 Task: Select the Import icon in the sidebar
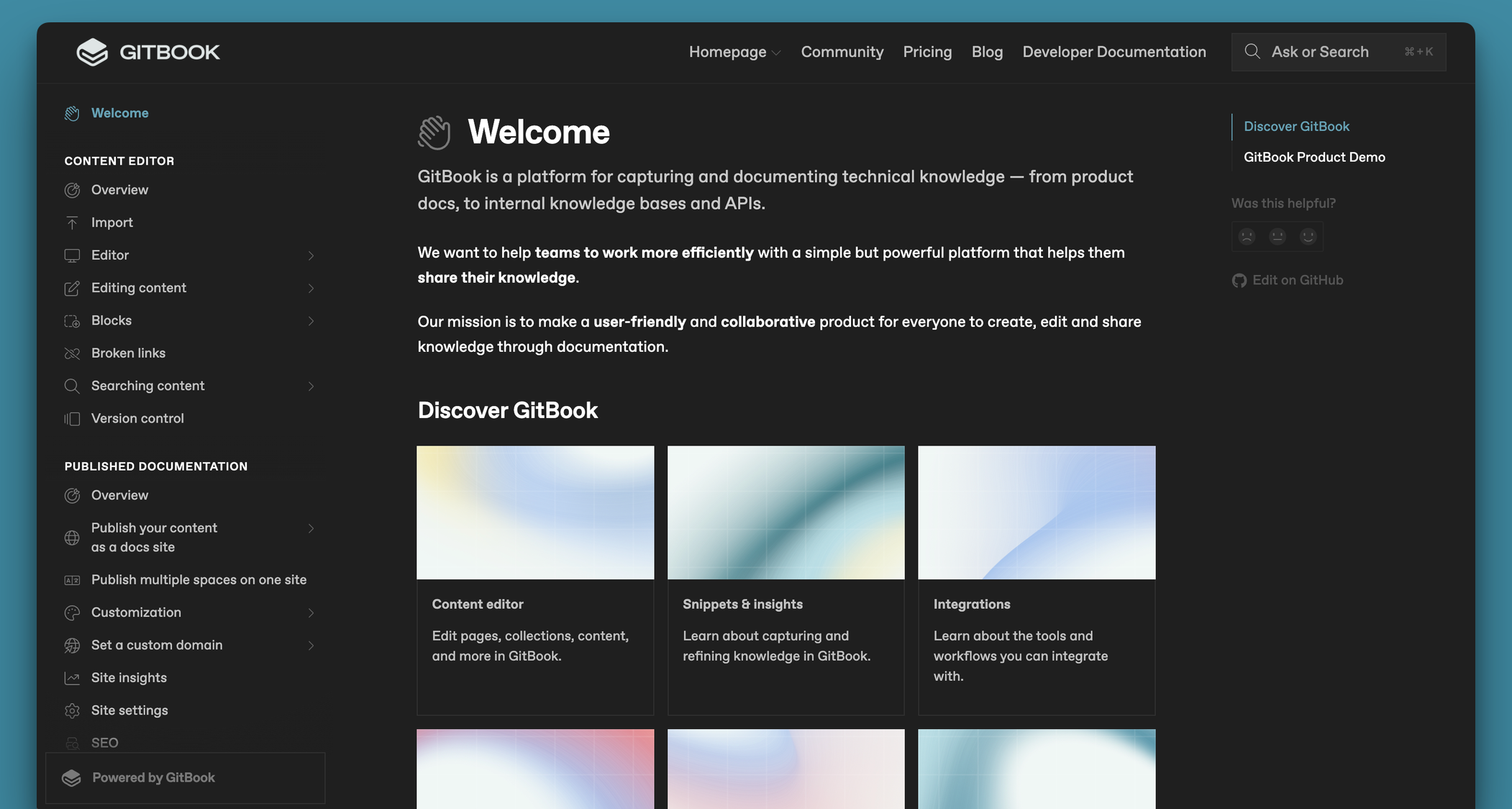coord(72,222)
